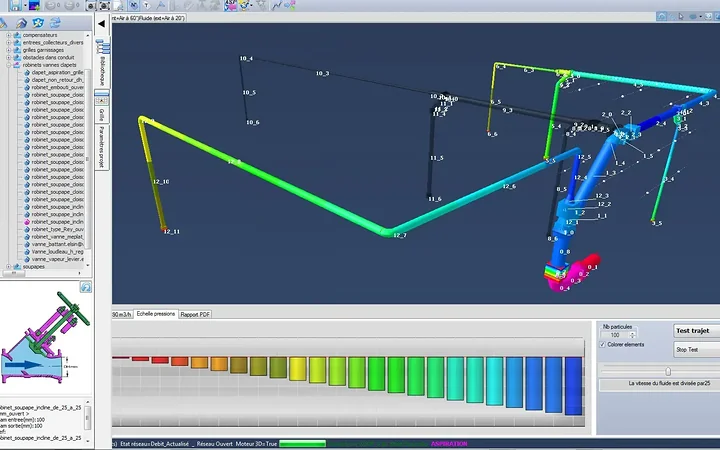Click the Nb particules value field

click(615, 335)
